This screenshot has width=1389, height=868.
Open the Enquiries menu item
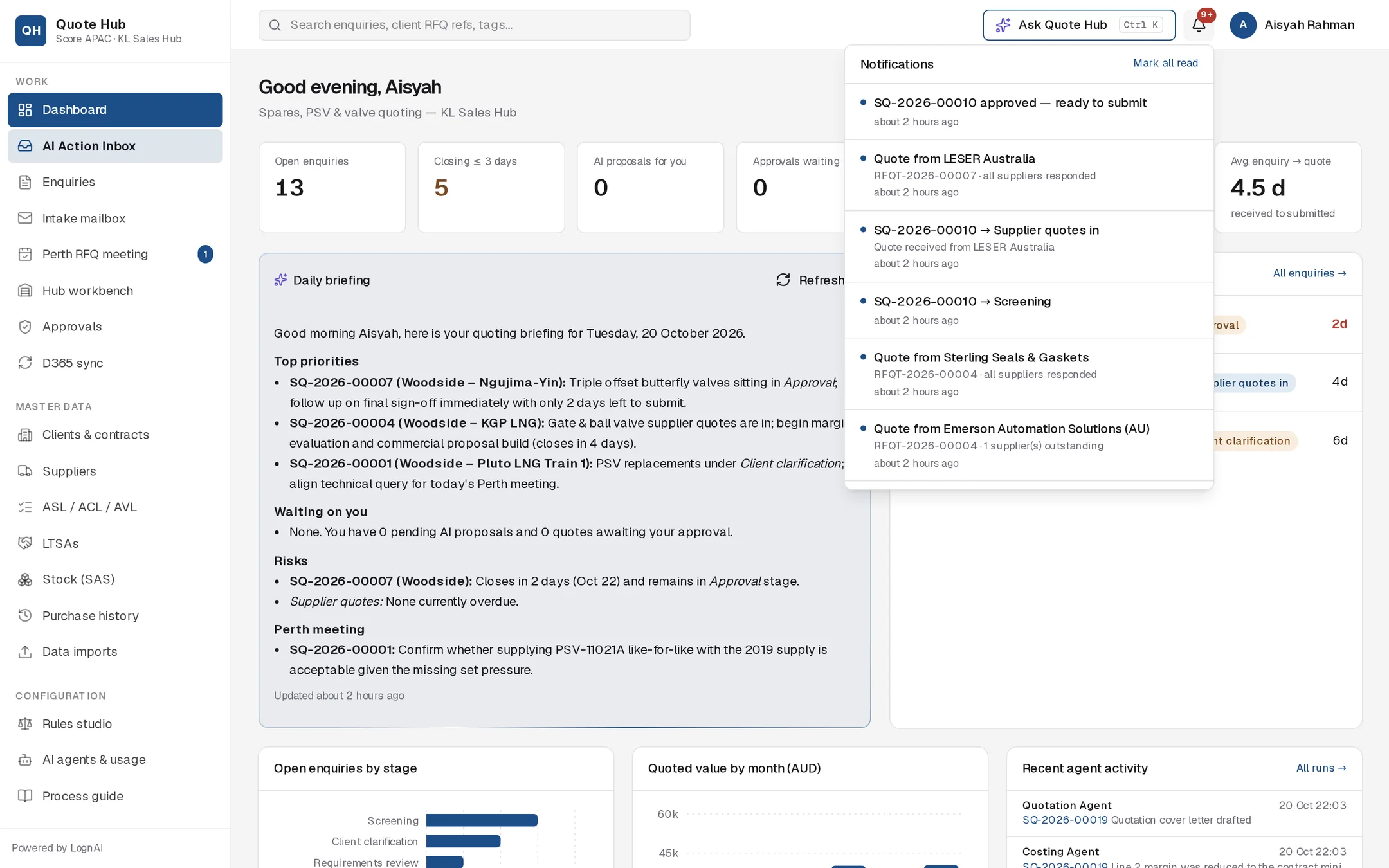click(115, 182)
